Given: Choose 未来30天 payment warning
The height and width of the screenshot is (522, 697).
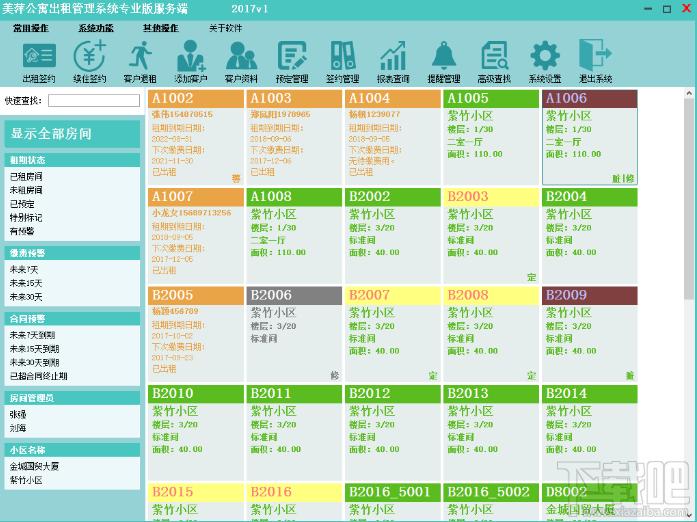Looking at the screenshot, I should (x=26, y=297).
